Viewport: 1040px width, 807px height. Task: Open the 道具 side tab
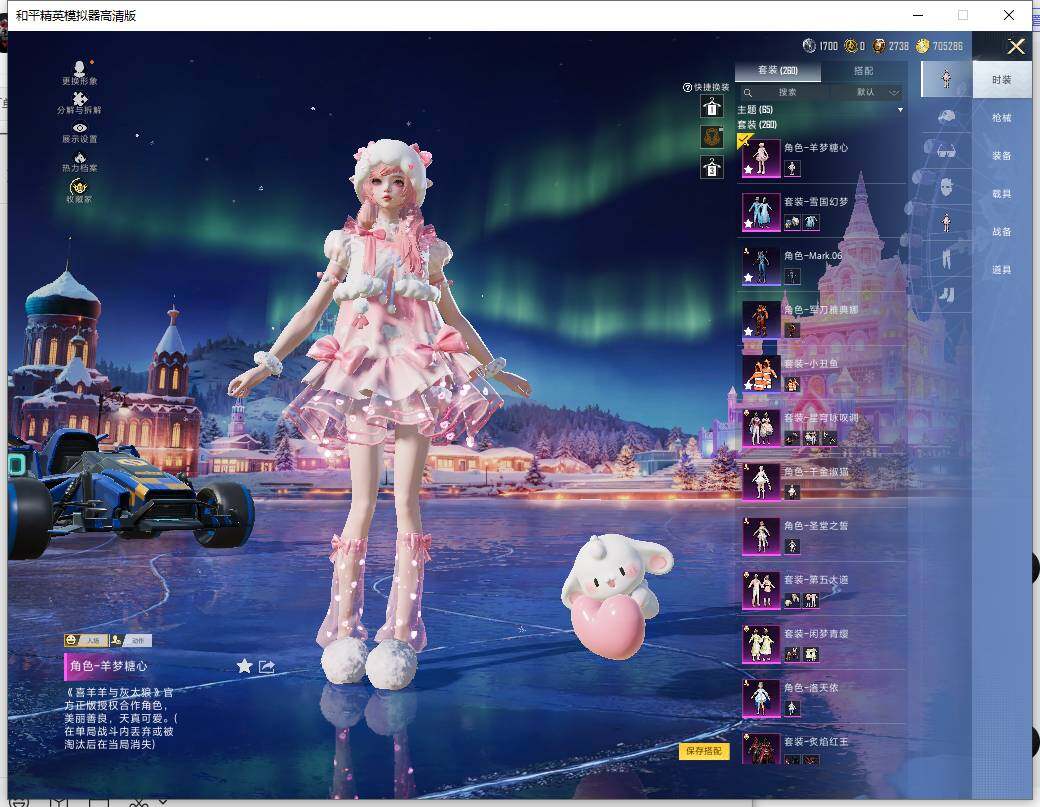click(x=1002, y=269)
